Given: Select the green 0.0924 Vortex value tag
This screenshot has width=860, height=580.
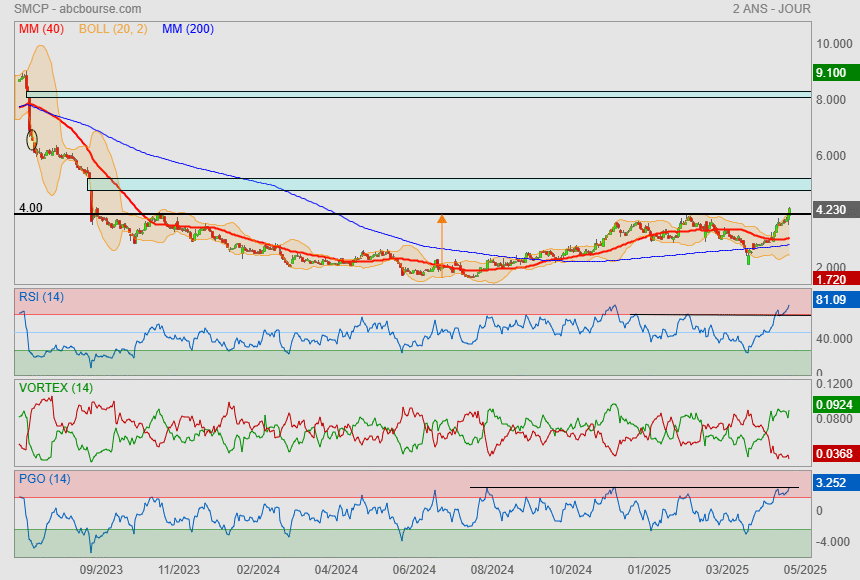Looking at the screenshot, I should click(836, 404).
